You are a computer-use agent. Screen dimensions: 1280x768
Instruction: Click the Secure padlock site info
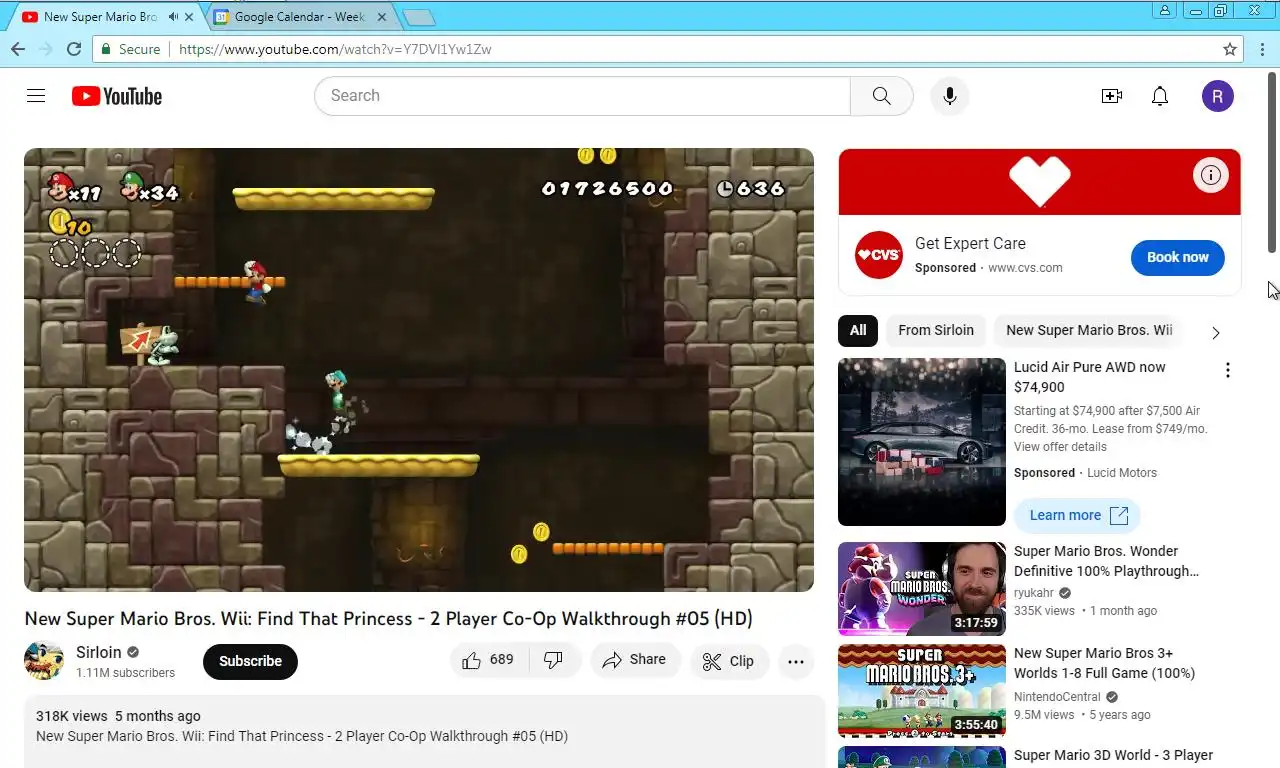130,49
